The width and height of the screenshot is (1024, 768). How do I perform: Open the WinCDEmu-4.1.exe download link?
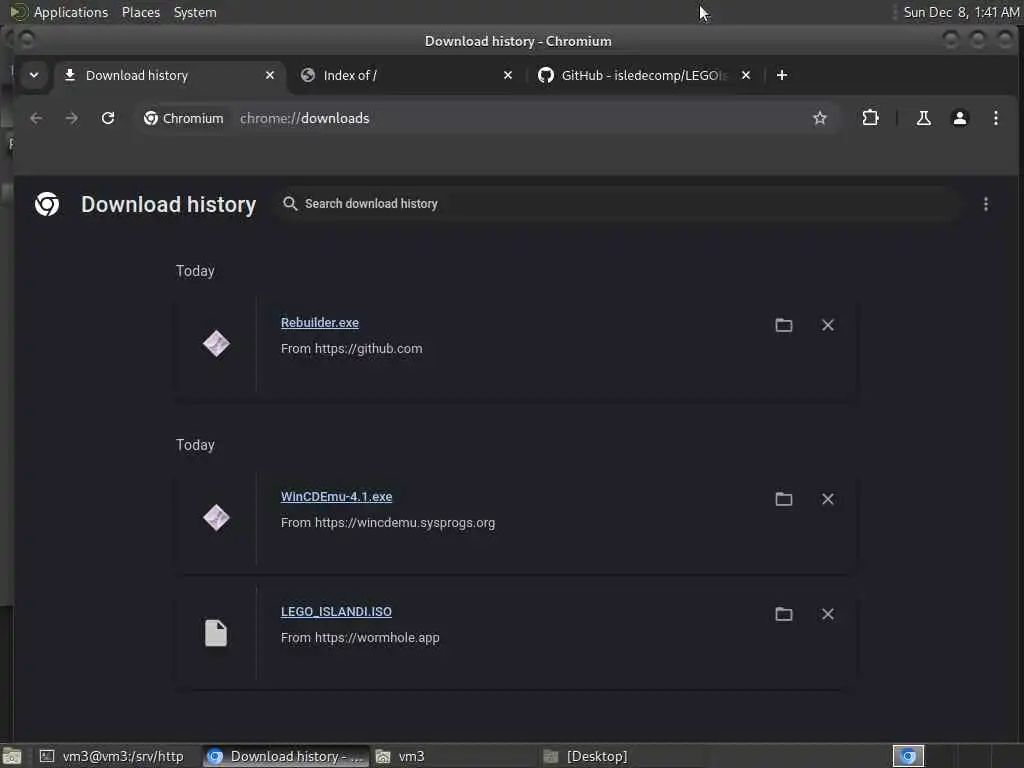pyautogui.click(x=336, y=497)
